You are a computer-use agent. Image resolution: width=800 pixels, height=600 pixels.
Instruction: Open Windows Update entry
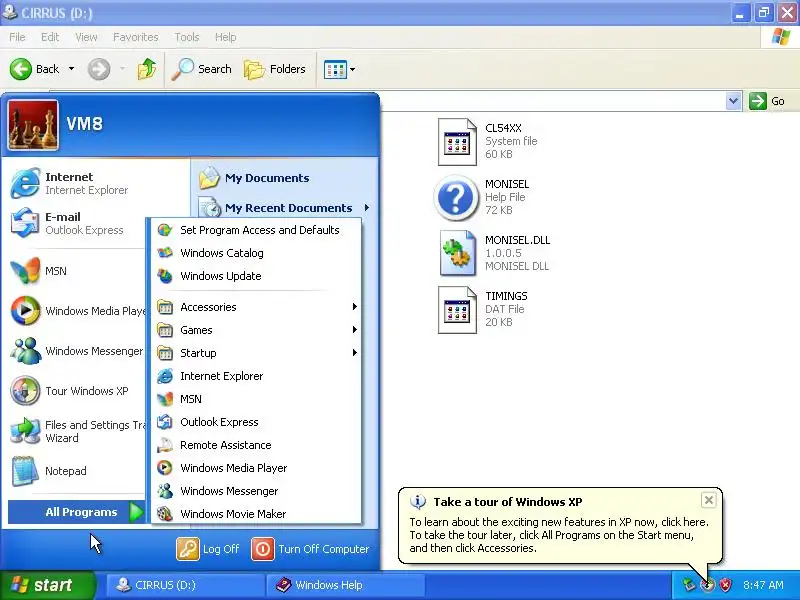tap(256, 276)
